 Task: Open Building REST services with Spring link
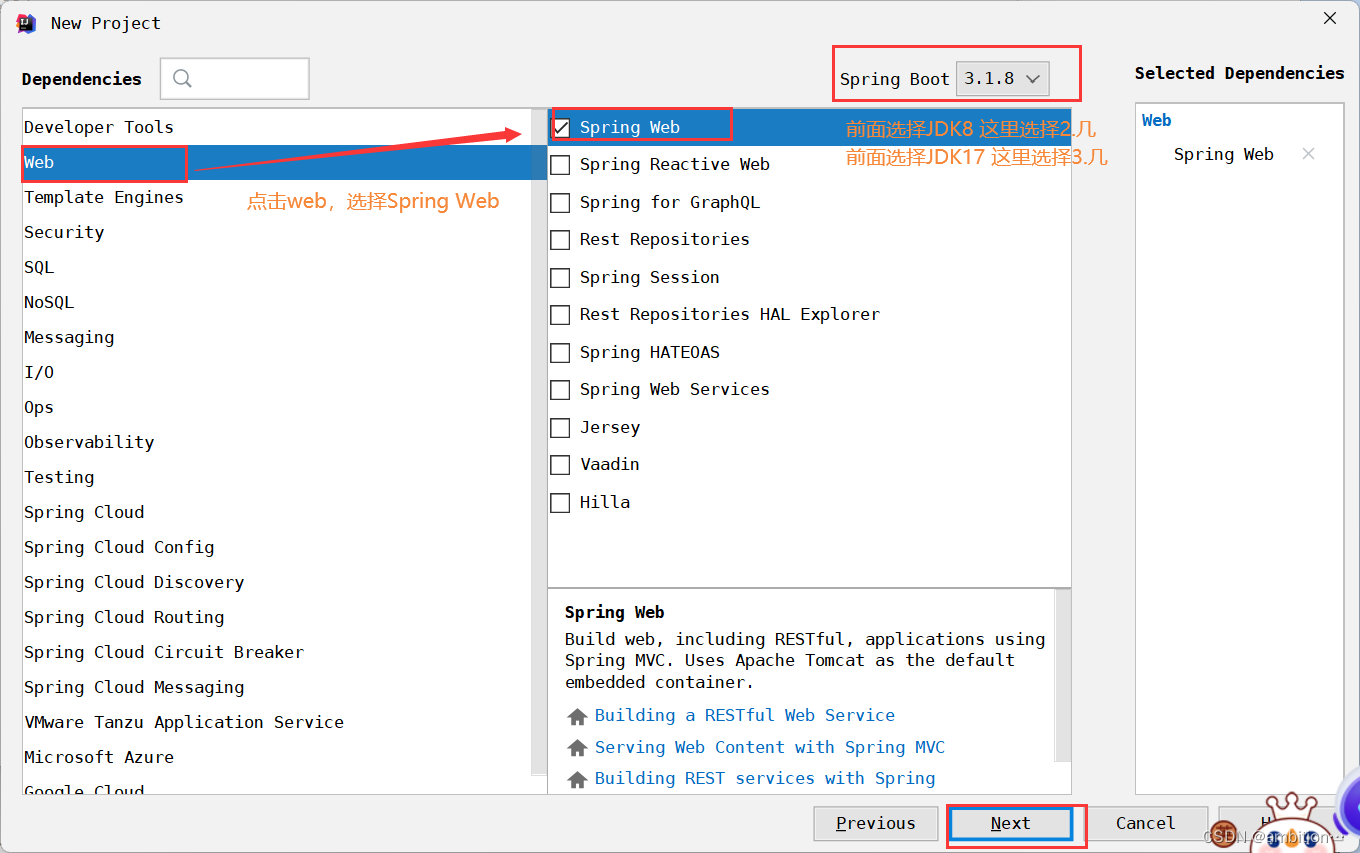(x=765, y=779)
